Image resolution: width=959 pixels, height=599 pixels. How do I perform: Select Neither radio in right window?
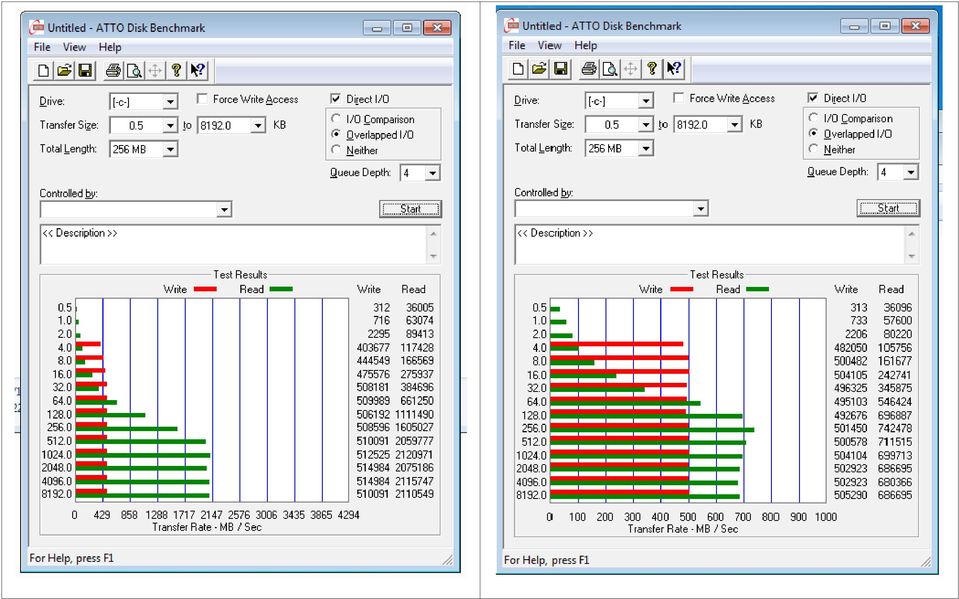(813, 149)
